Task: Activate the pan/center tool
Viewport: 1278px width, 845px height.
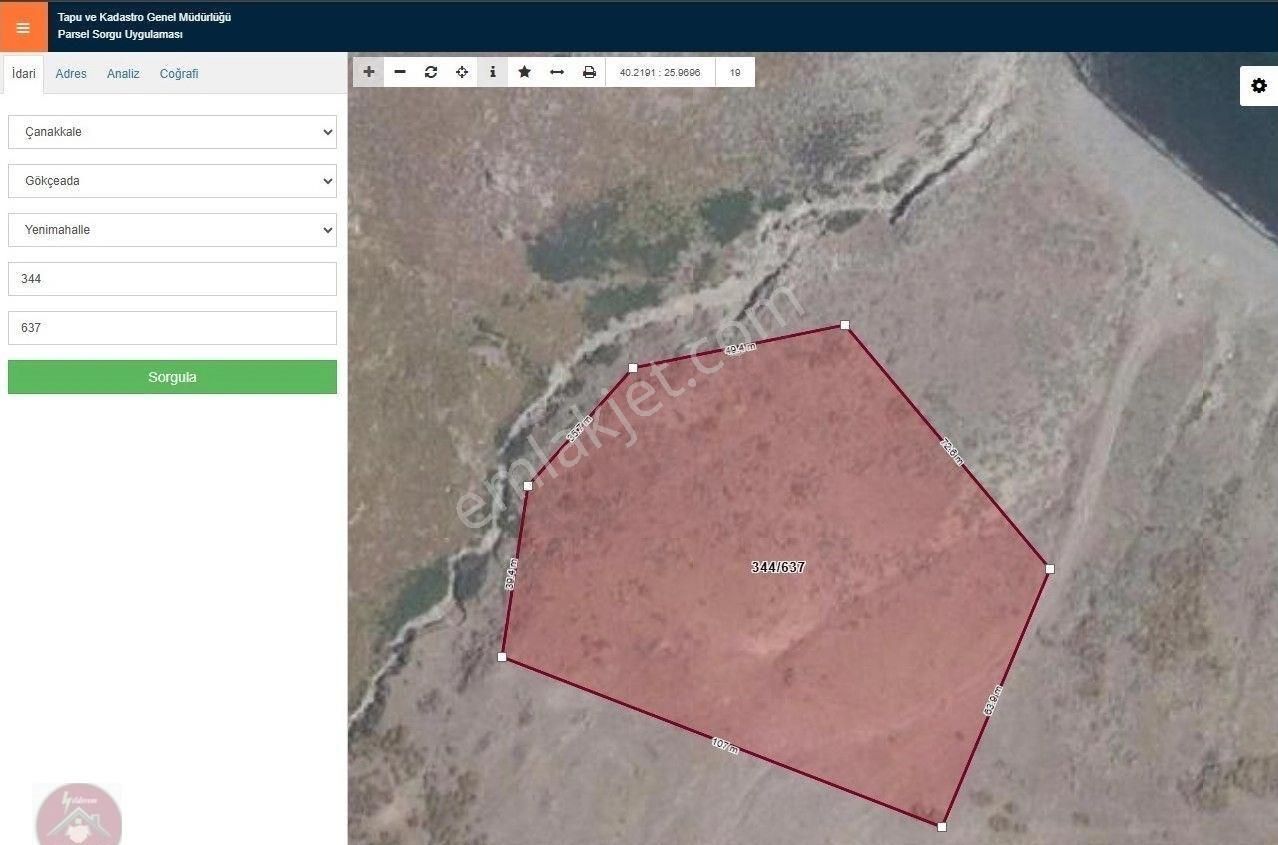Action: pyautogui.click(x=461, y=71)
